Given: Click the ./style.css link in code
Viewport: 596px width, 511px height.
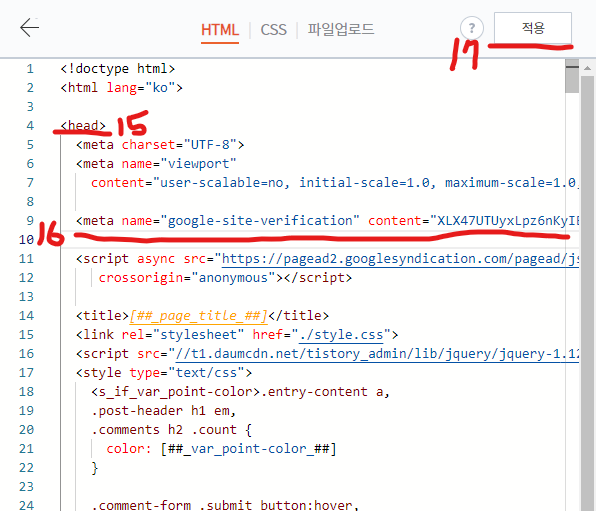Looking at the screenshot, I should 341,335.
